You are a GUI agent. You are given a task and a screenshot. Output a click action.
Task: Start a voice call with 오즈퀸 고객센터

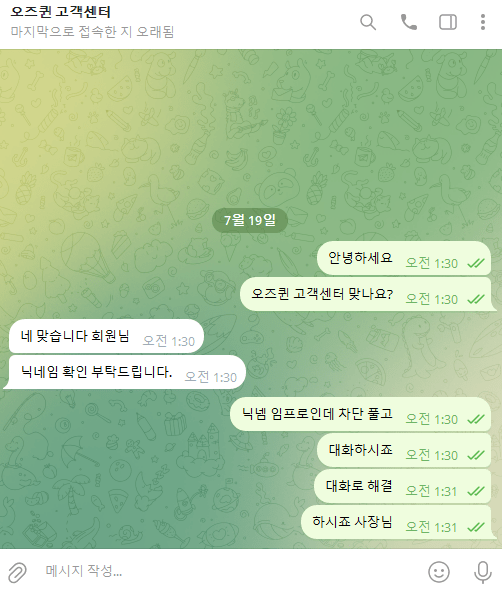(x=408, y=22)
